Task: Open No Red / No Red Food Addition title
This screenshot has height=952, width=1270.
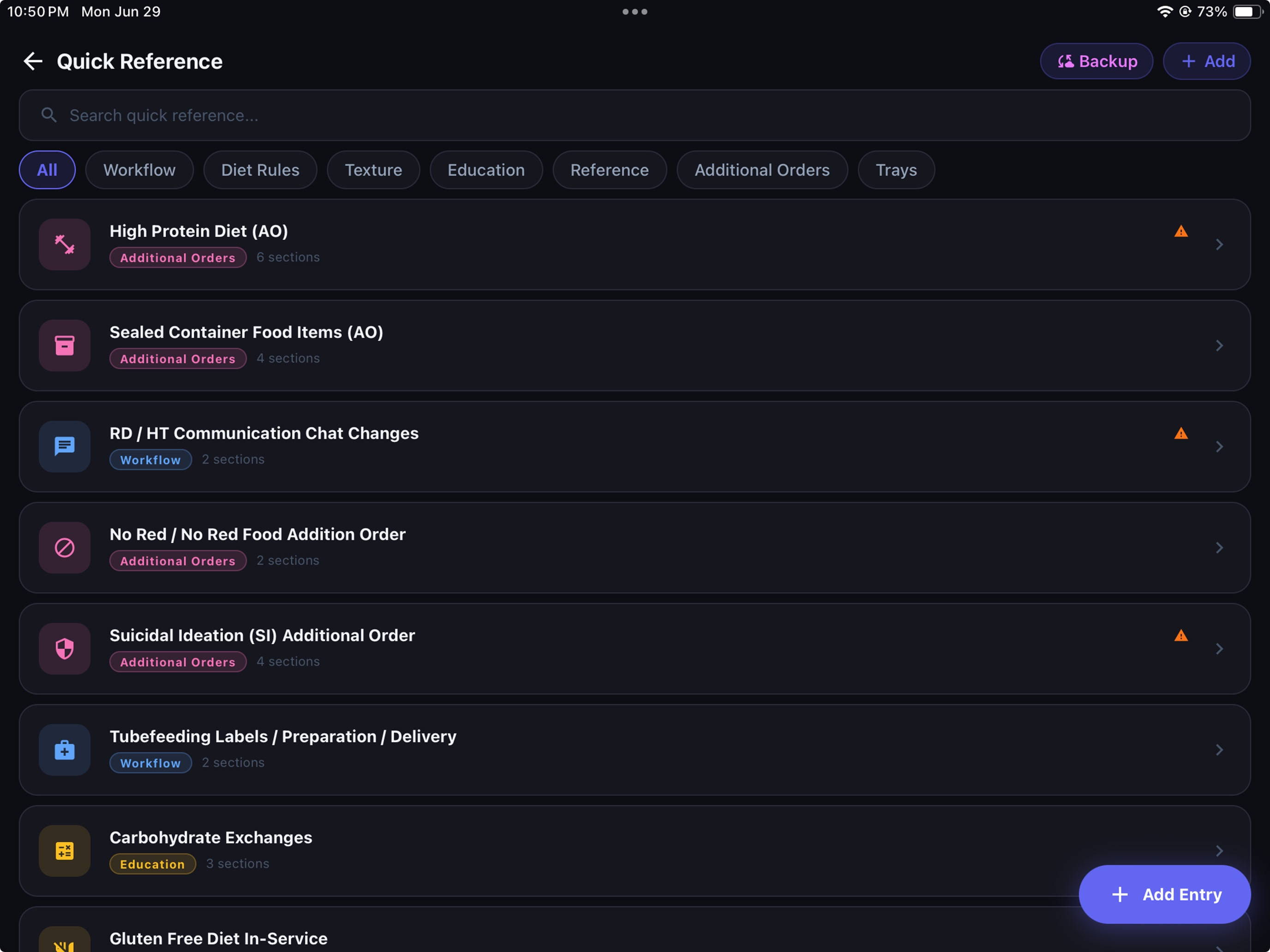Action: coord(258,534)
